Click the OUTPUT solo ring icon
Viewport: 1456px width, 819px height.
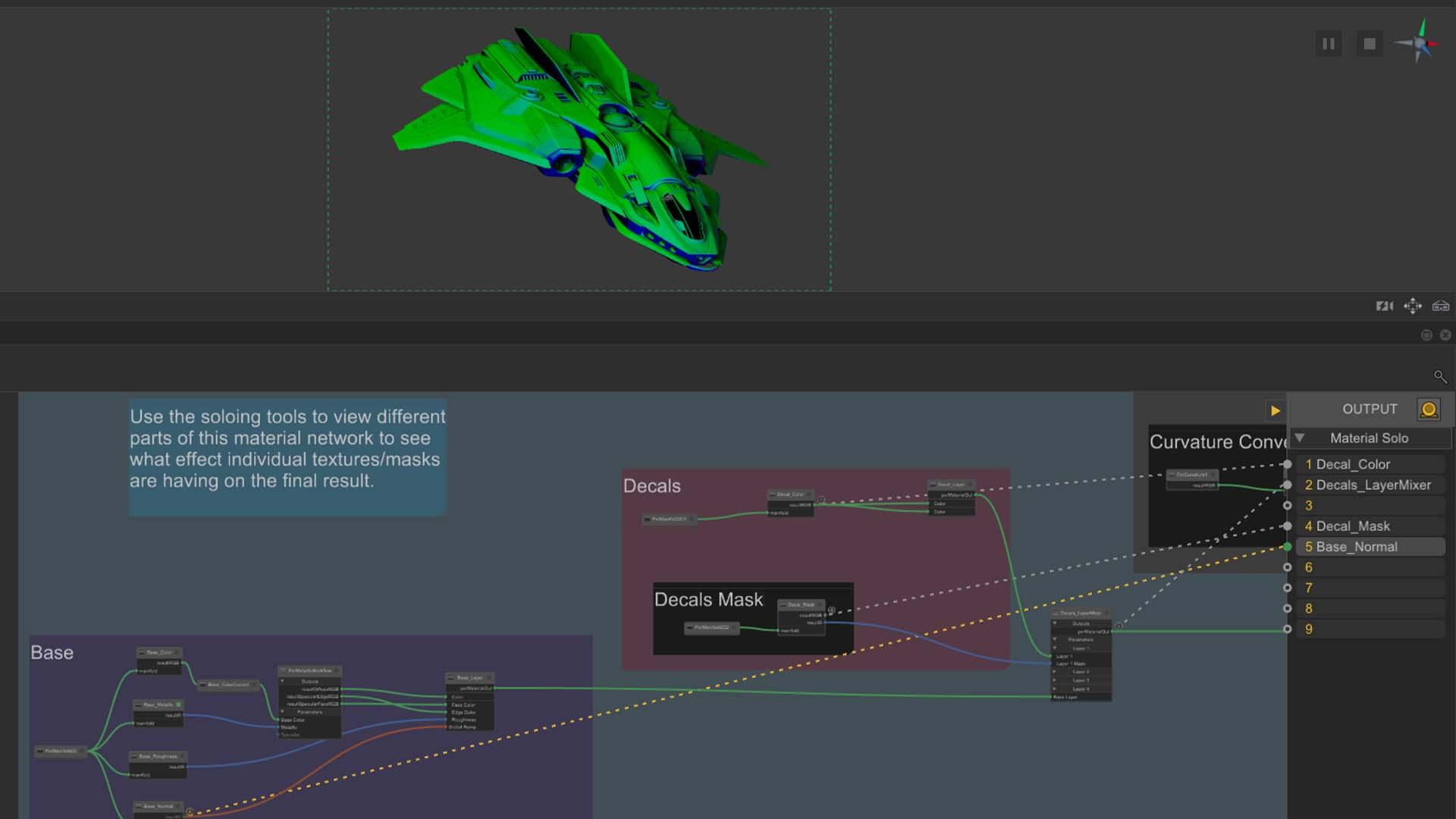(1429, 409)
